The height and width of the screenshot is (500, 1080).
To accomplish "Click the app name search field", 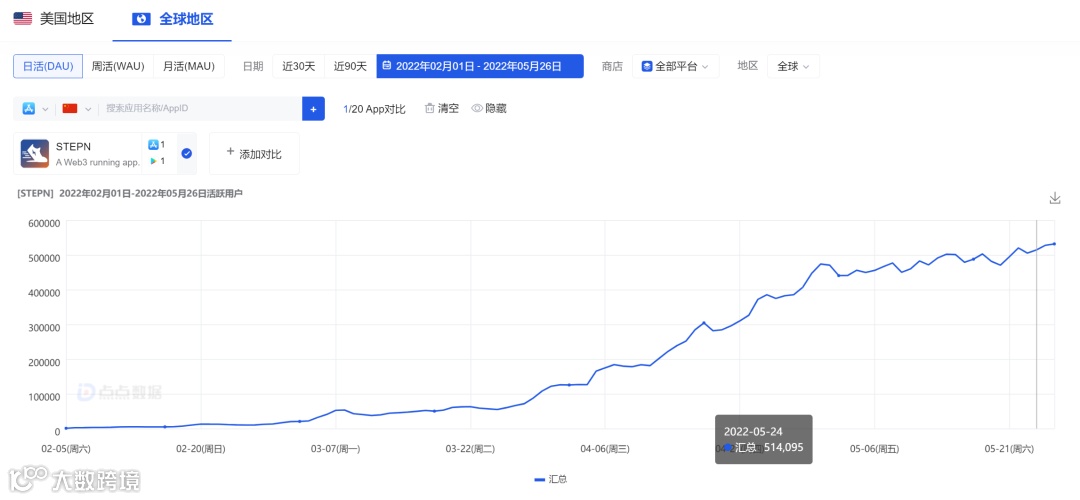I will [200, 109].
